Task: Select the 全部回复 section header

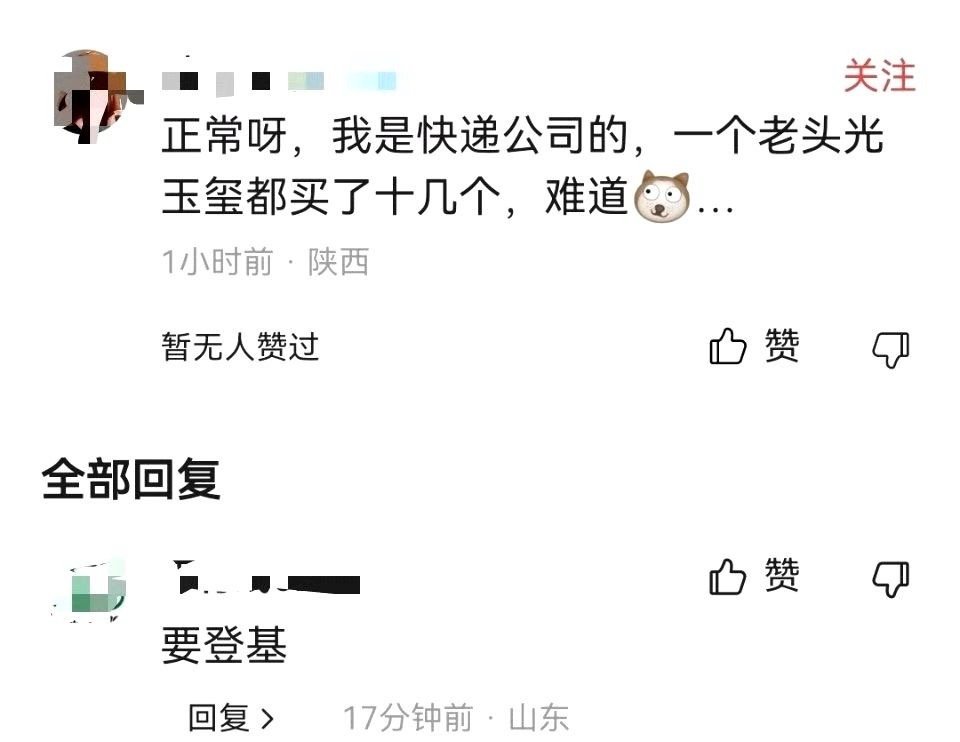Action: [131, 479]
